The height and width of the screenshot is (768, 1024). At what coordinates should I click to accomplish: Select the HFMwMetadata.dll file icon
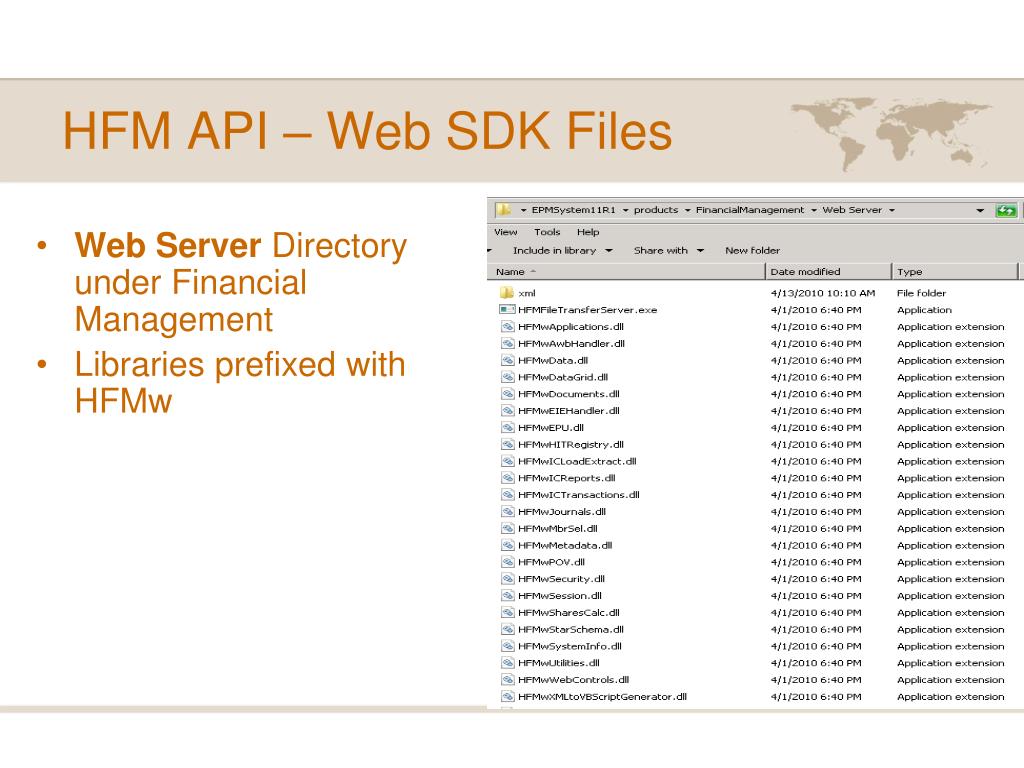(507, 545)
